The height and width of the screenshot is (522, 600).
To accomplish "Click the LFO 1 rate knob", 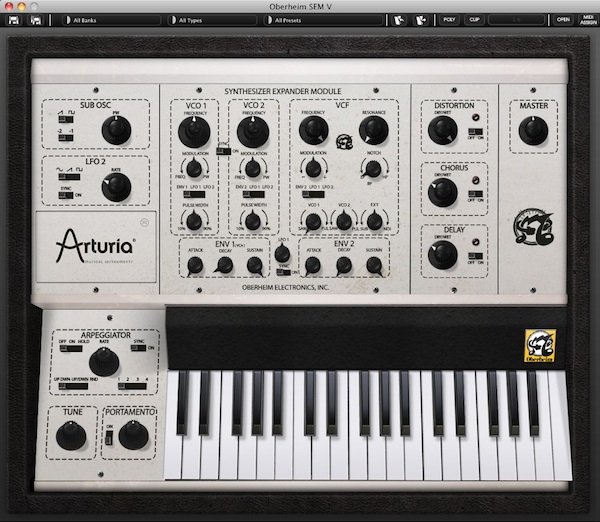I will click(x=282, y=253).
